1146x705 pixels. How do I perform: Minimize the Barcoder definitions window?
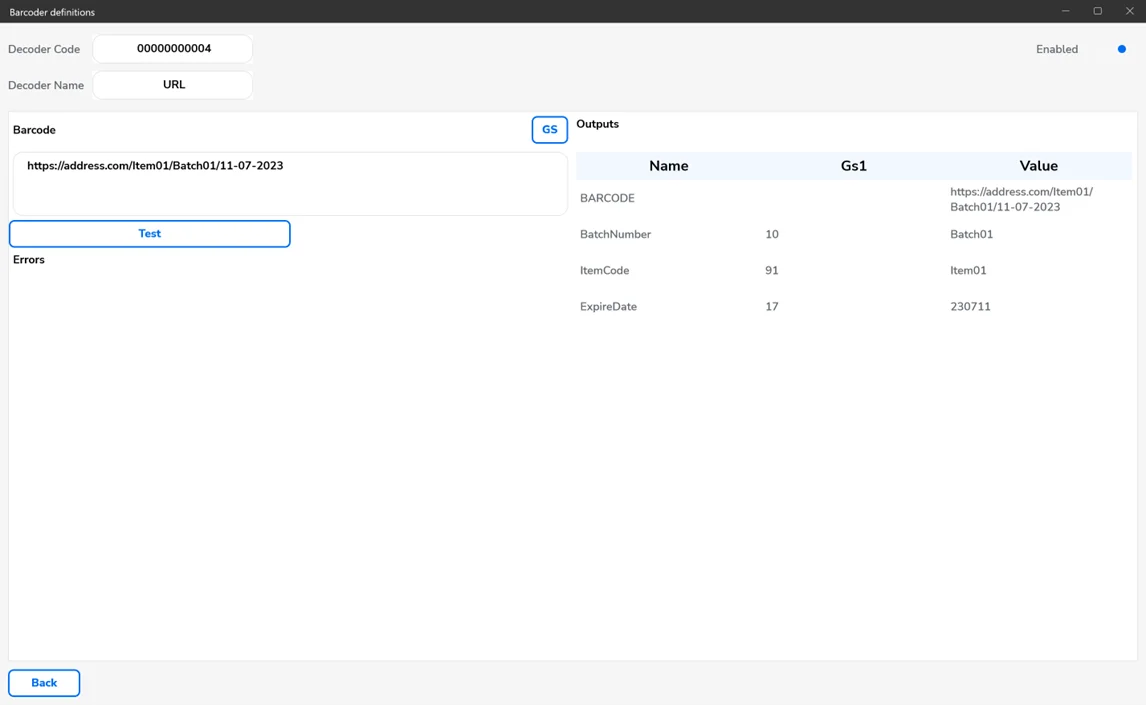click(1066, 11)
